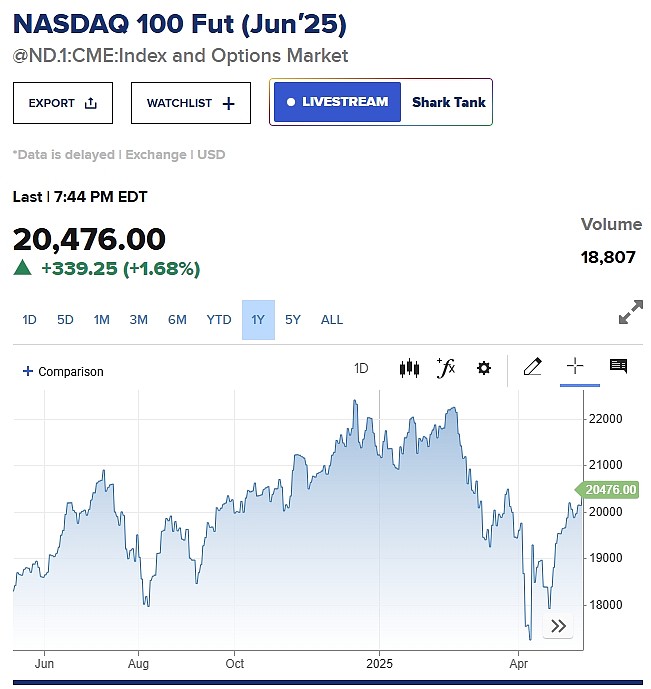Select the pencil drawing tool
The image size is (651, 689).
[532, 366]
